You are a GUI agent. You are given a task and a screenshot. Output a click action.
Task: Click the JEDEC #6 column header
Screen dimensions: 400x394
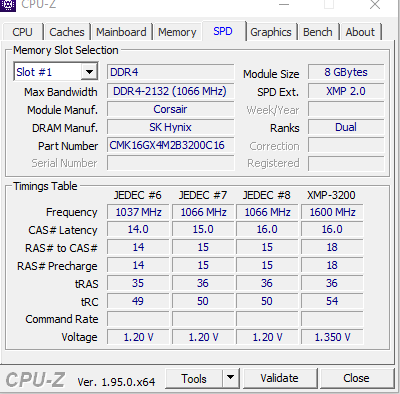tap(138, 195)
